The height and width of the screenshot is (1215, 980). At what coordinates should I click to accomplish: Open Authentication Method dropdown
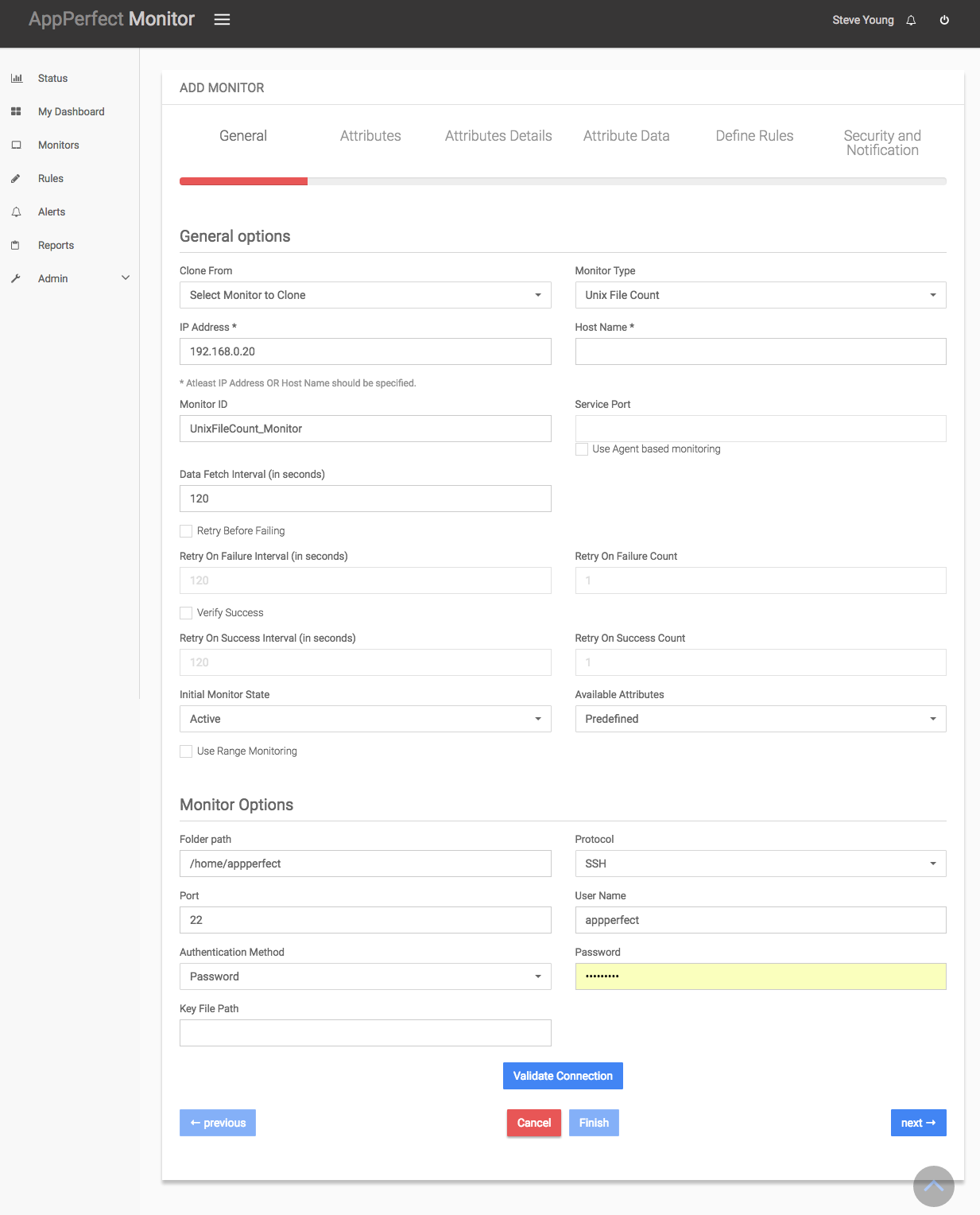365,976
